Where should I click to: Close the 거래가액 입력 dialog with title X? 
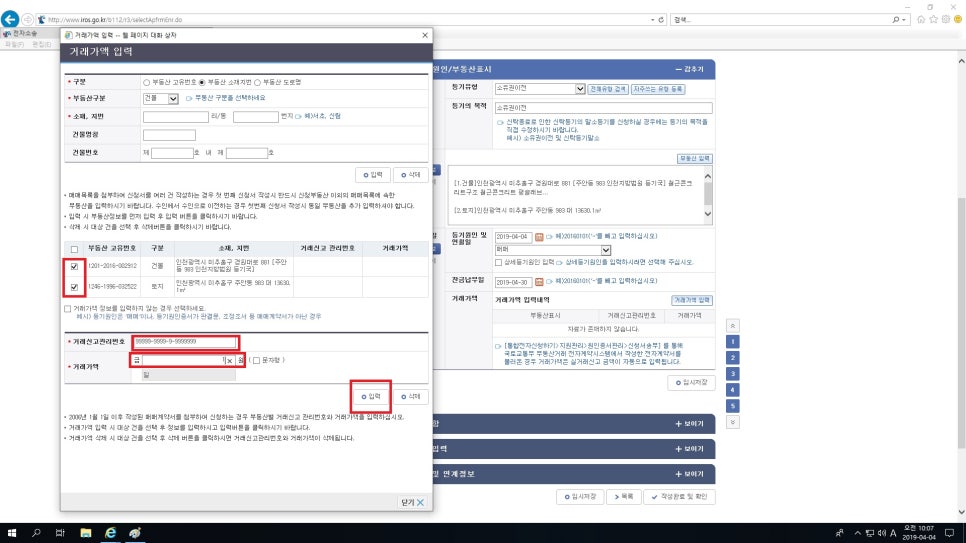click(424, 35)
